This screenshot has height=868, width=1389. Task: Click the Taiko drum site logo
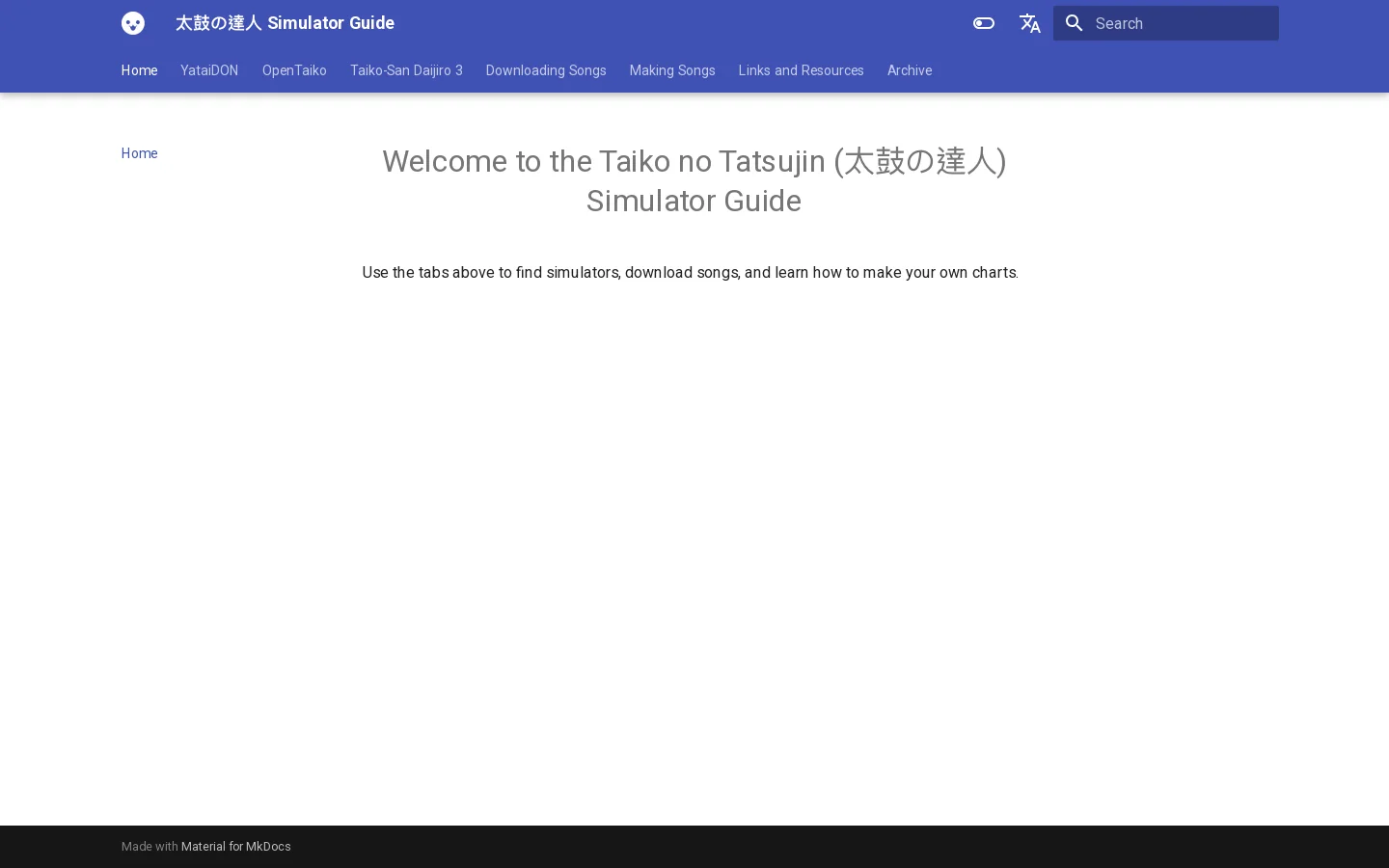[x=133, y=23]
